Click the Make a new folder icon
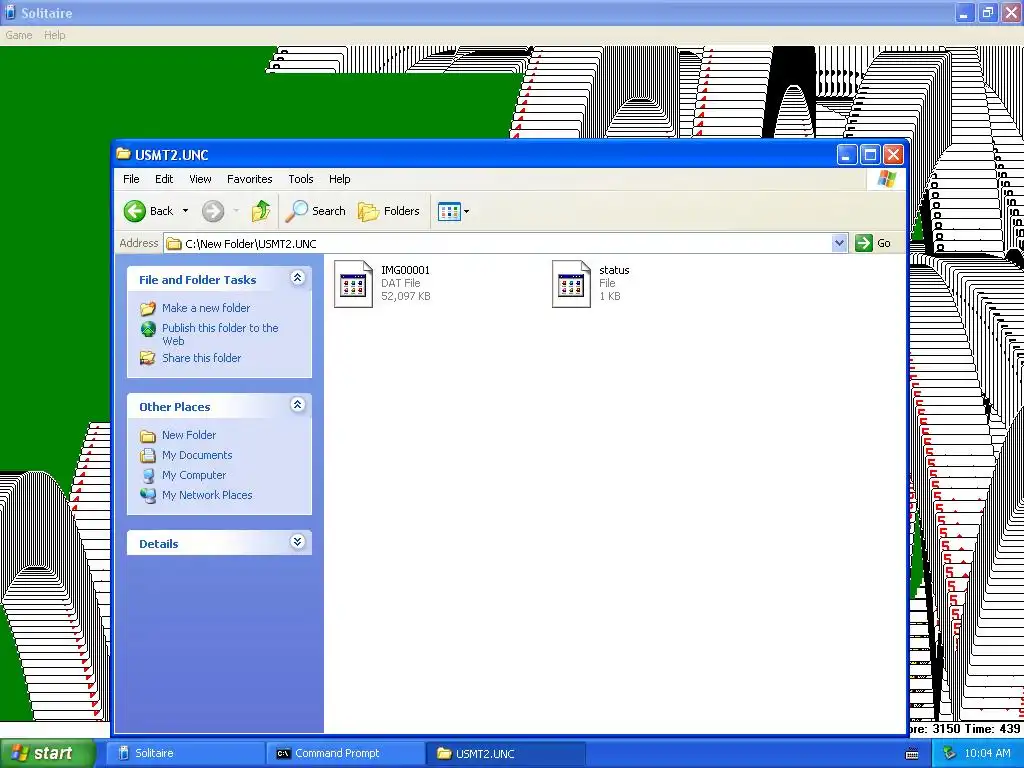This screenshot has height=768, width=1024. pos(148,308)
